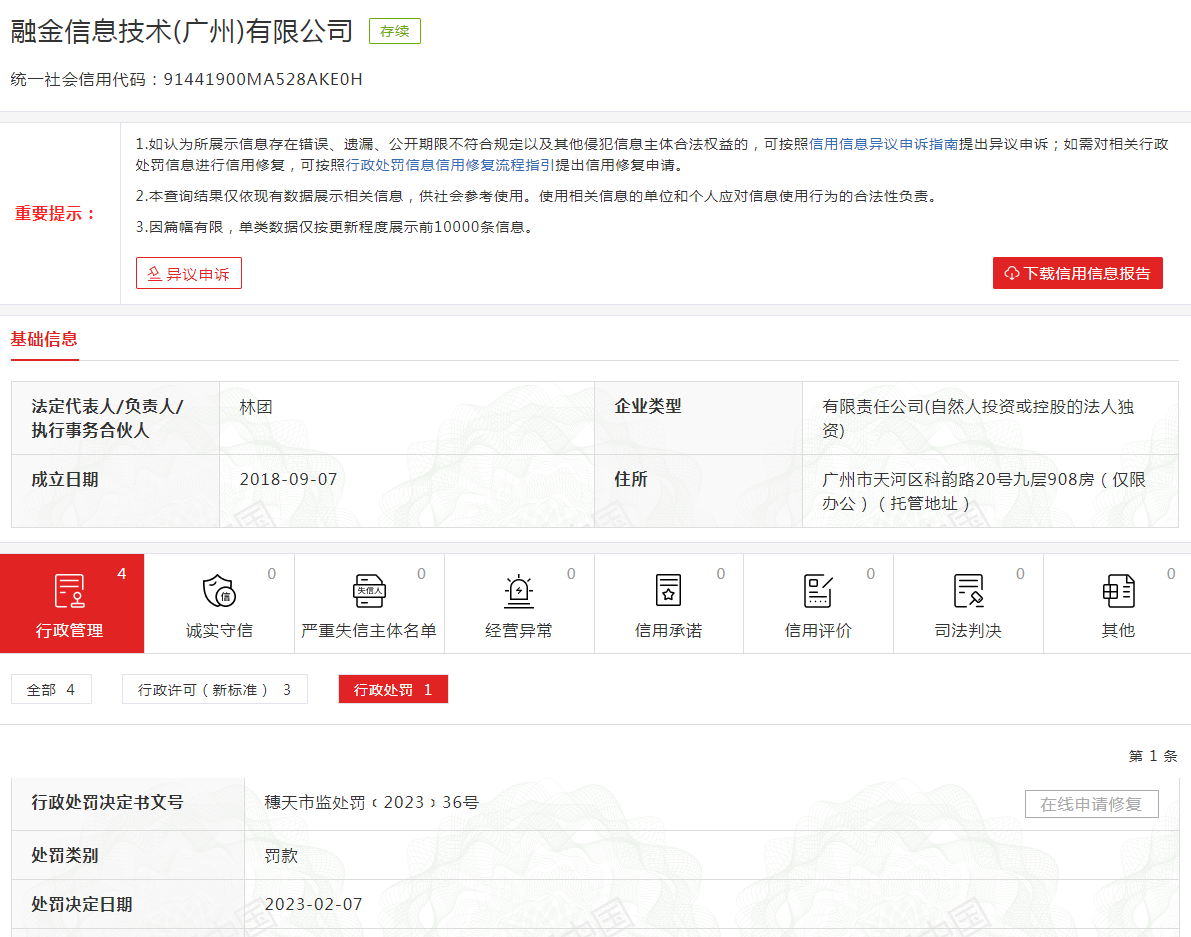Select the 信用评价 checklist icon

(818, 592)
